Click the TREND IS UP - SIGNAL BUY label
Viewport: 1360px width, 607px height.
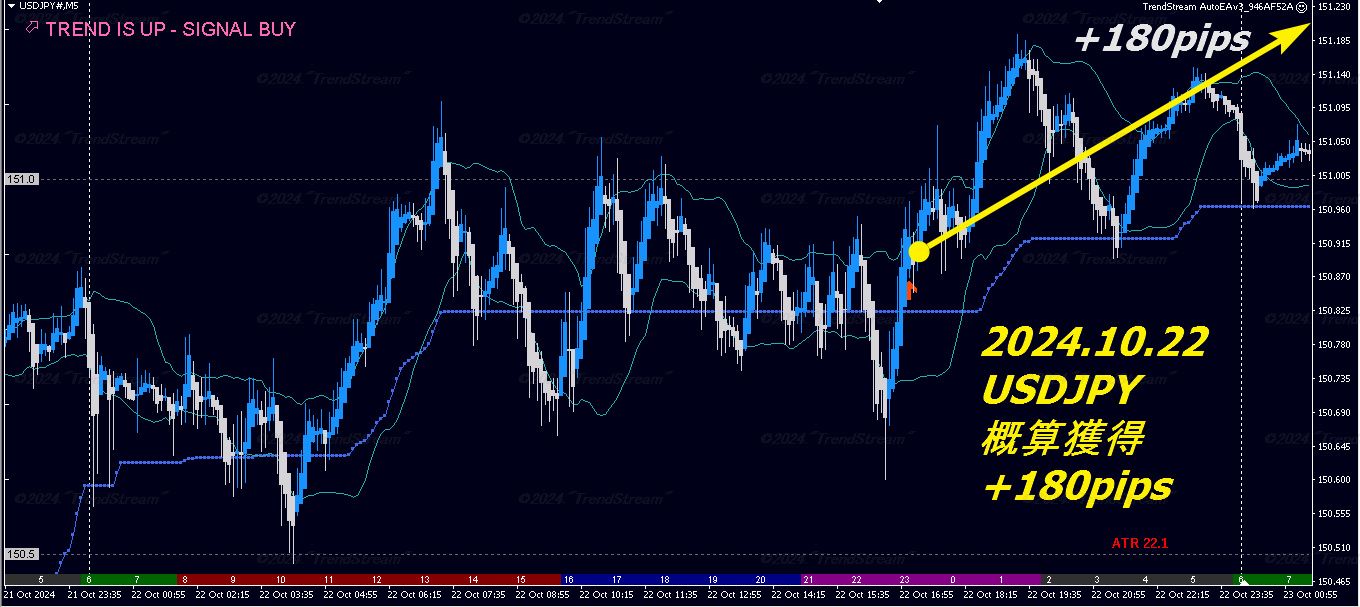click(171, 29)
